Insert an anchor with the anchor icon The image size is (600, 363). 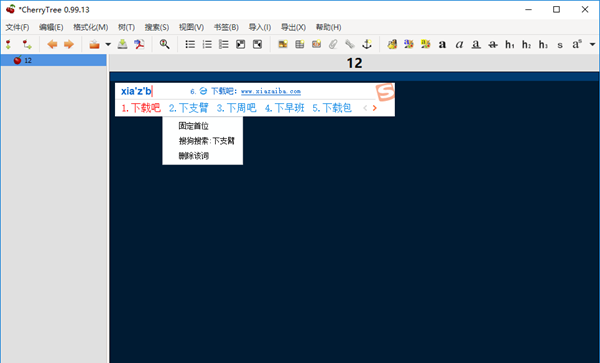click(x=367, y=44)
